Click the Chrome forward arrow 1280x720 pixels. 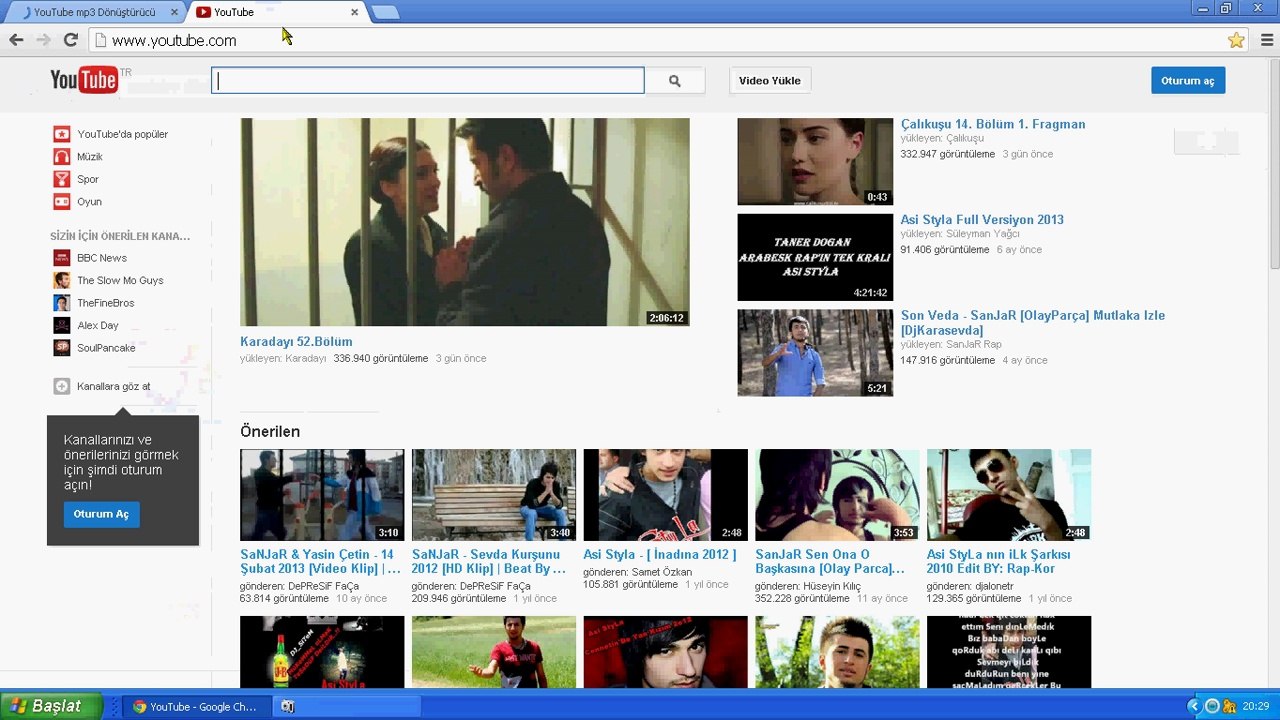pyautogui.click(x=43, y=40)
